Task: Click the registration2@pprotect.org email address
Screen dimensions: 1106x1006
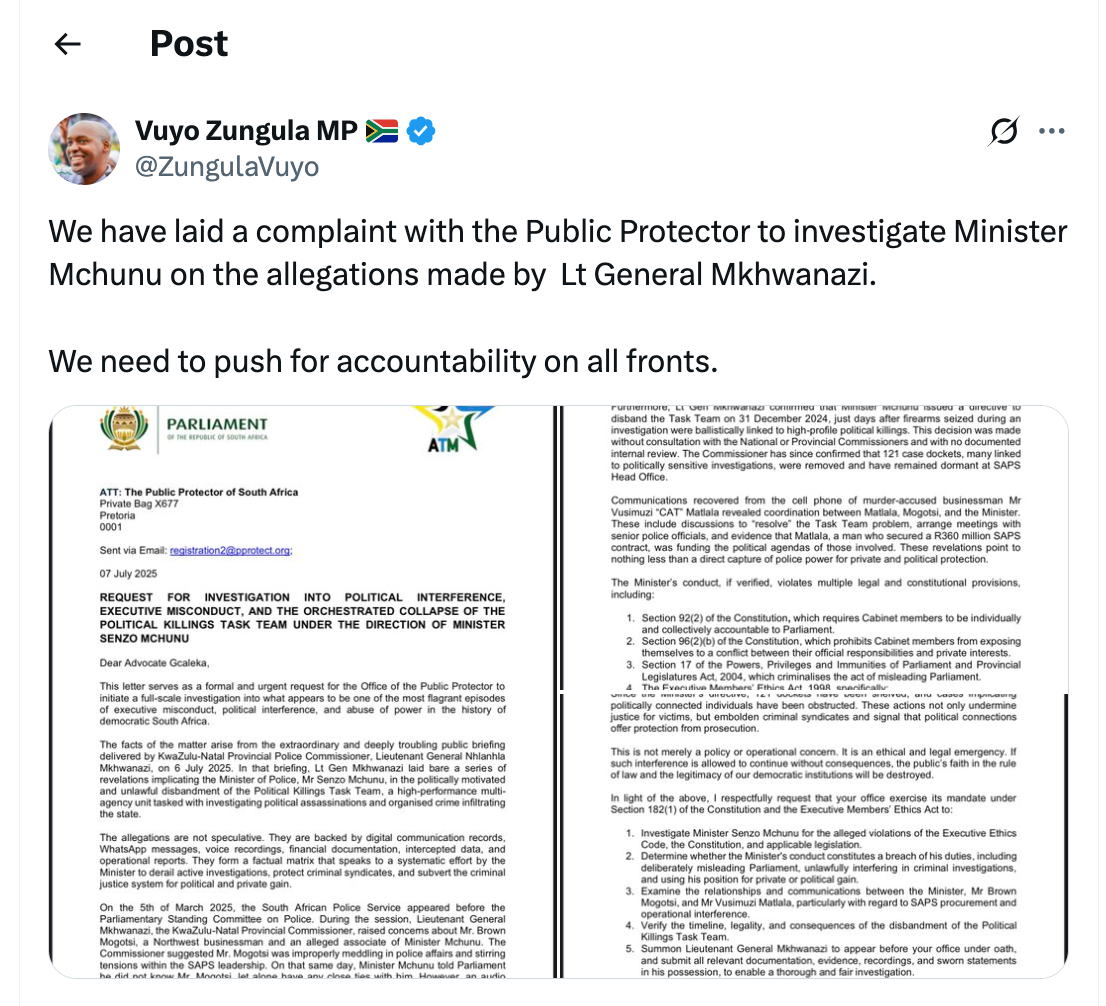Action: 231,549
